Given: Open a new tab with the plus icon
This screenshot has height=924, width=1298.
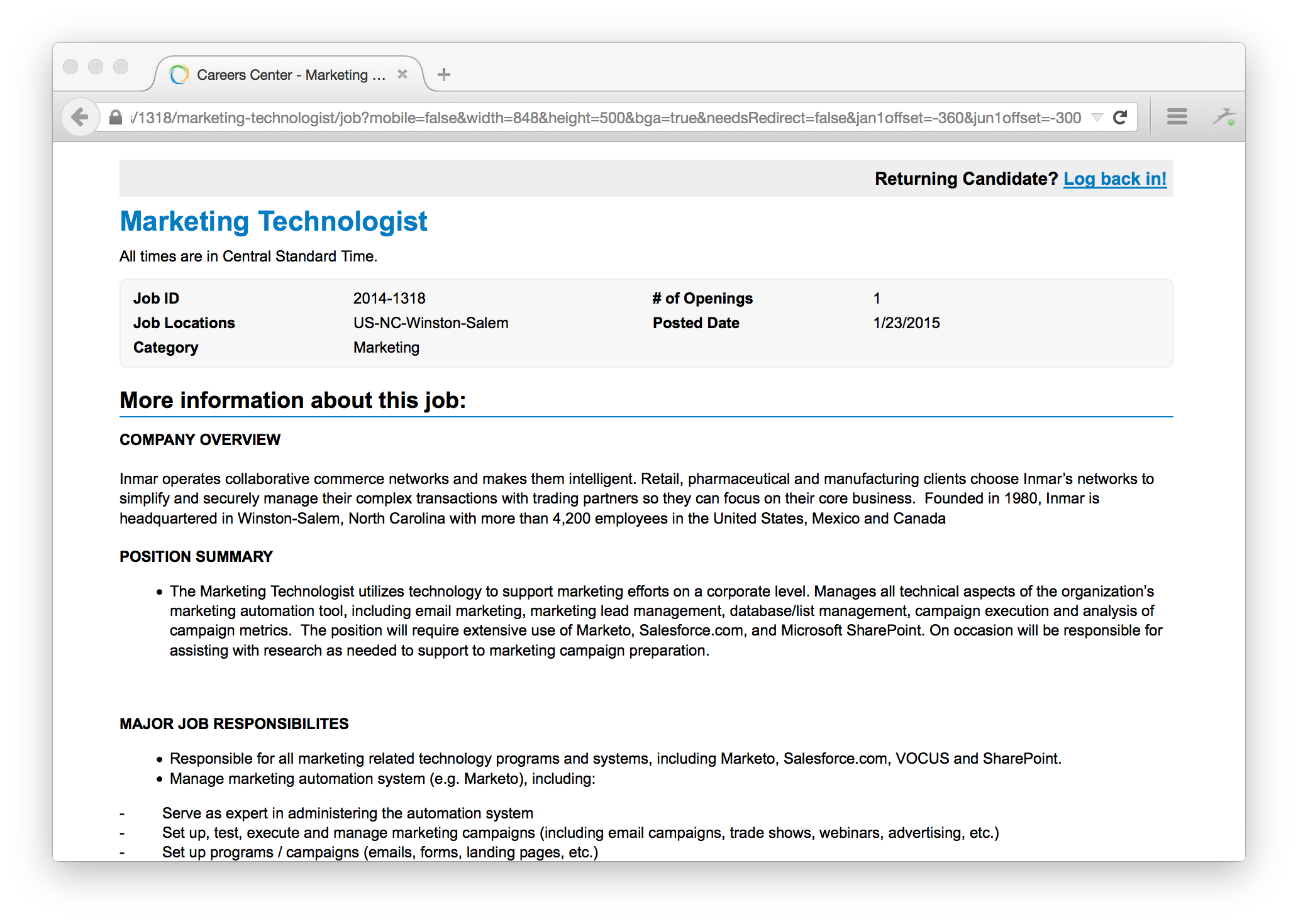Looking at the screenshot, I should coord(444,75).
